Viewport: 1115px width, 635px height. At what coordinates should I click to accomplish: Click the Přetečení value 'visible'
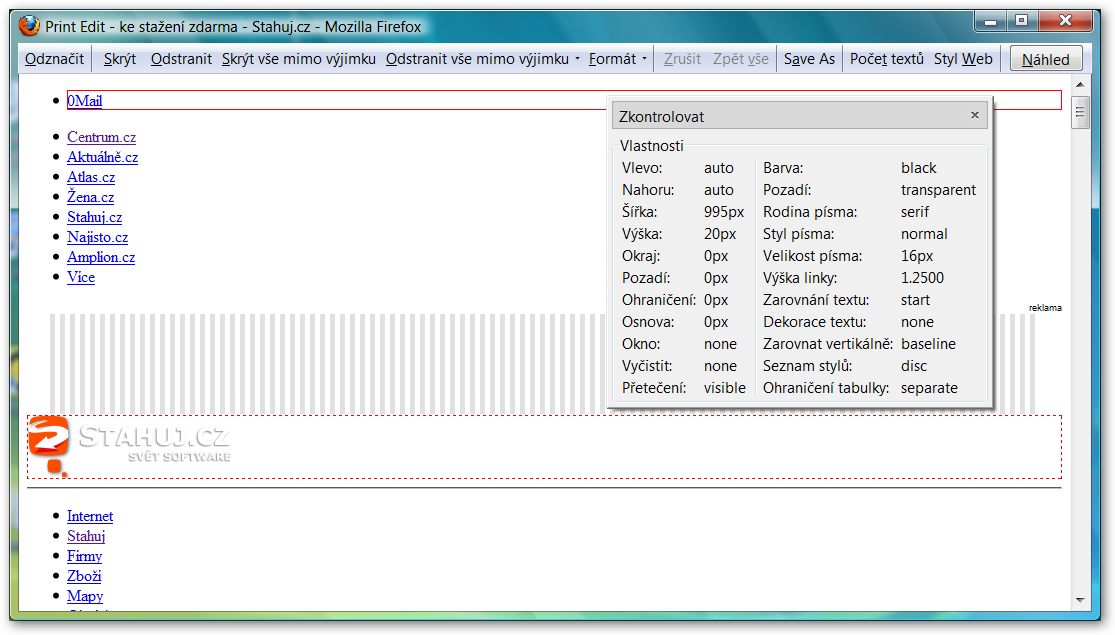(725, 388)
